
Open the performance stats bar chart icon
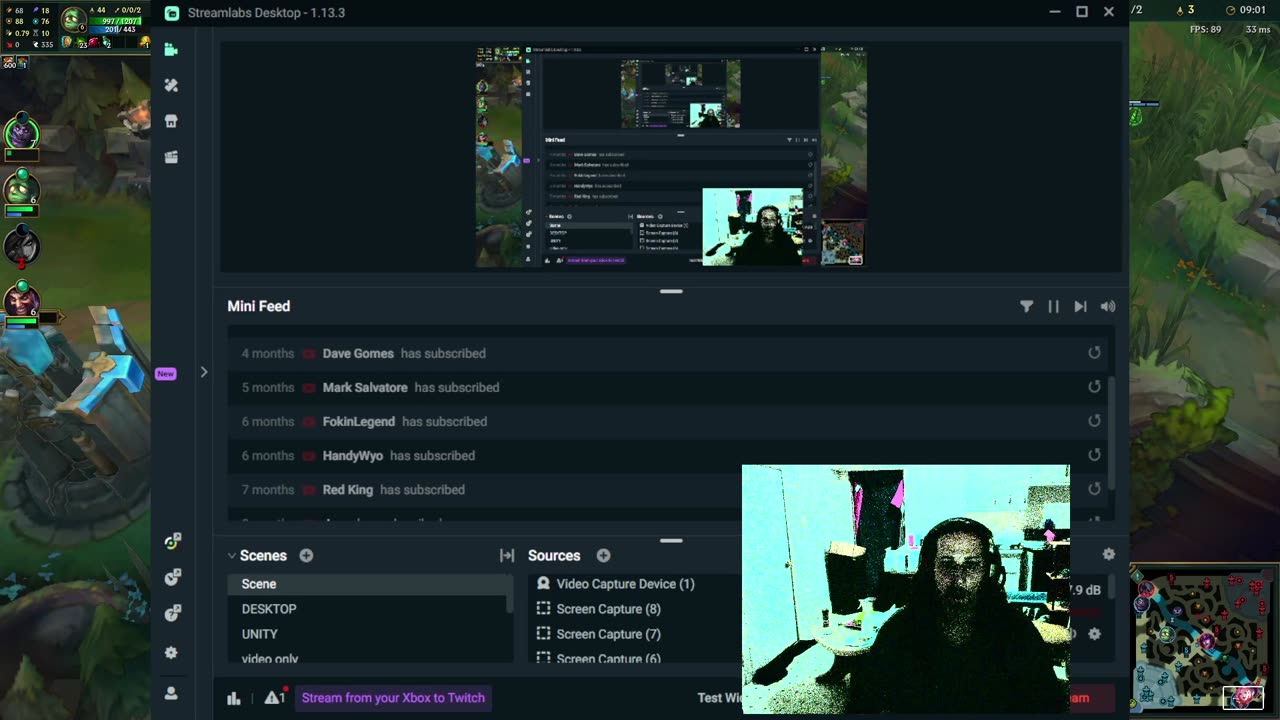234,698
